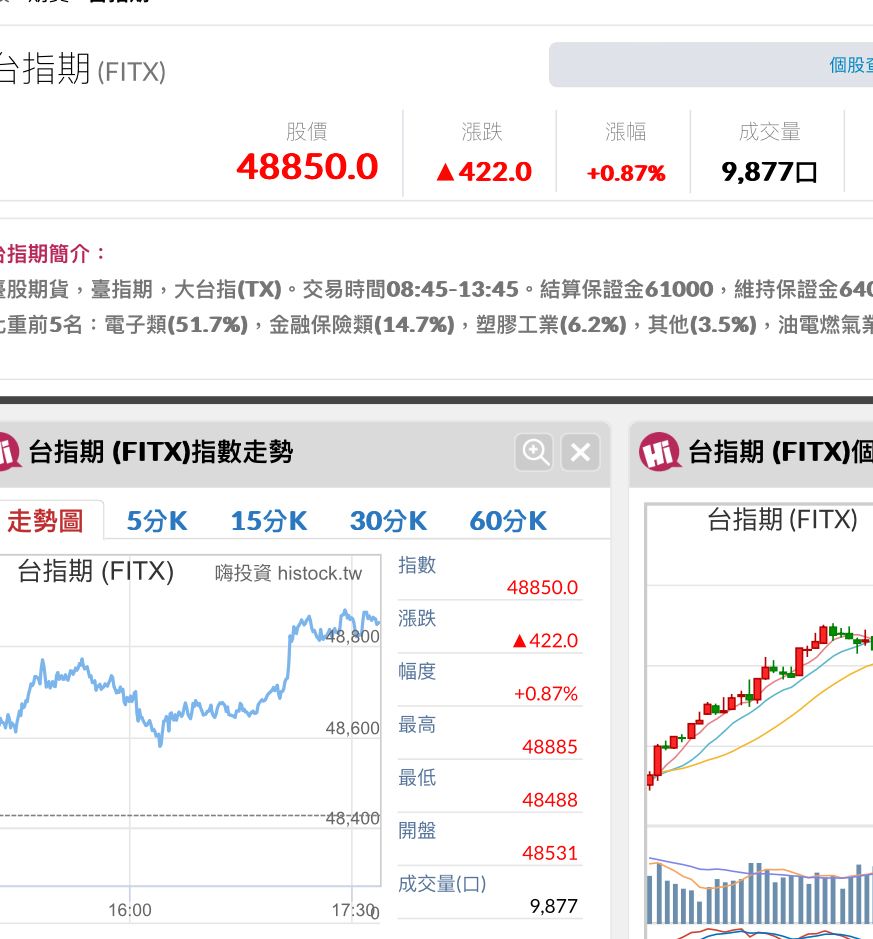Click the red 48850.0 price value
The height and width of the screenshot is (939, 873).
click(307, 166)
